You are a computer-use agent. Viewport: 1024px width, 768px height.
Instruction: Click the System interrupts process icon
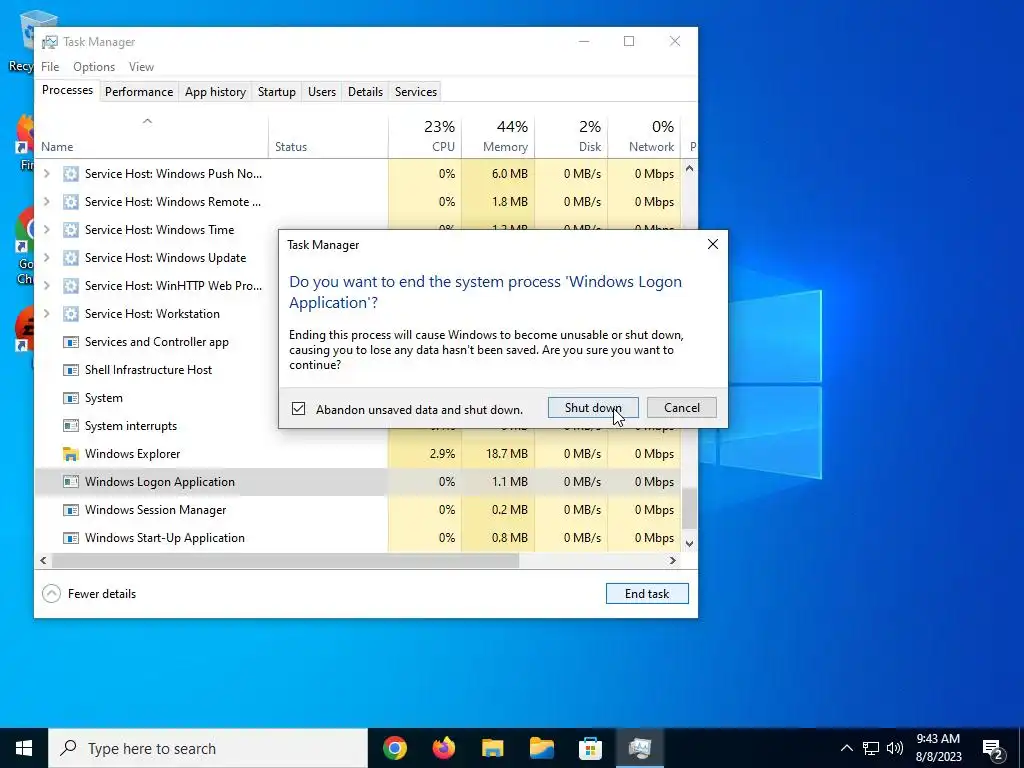[71, 426]
